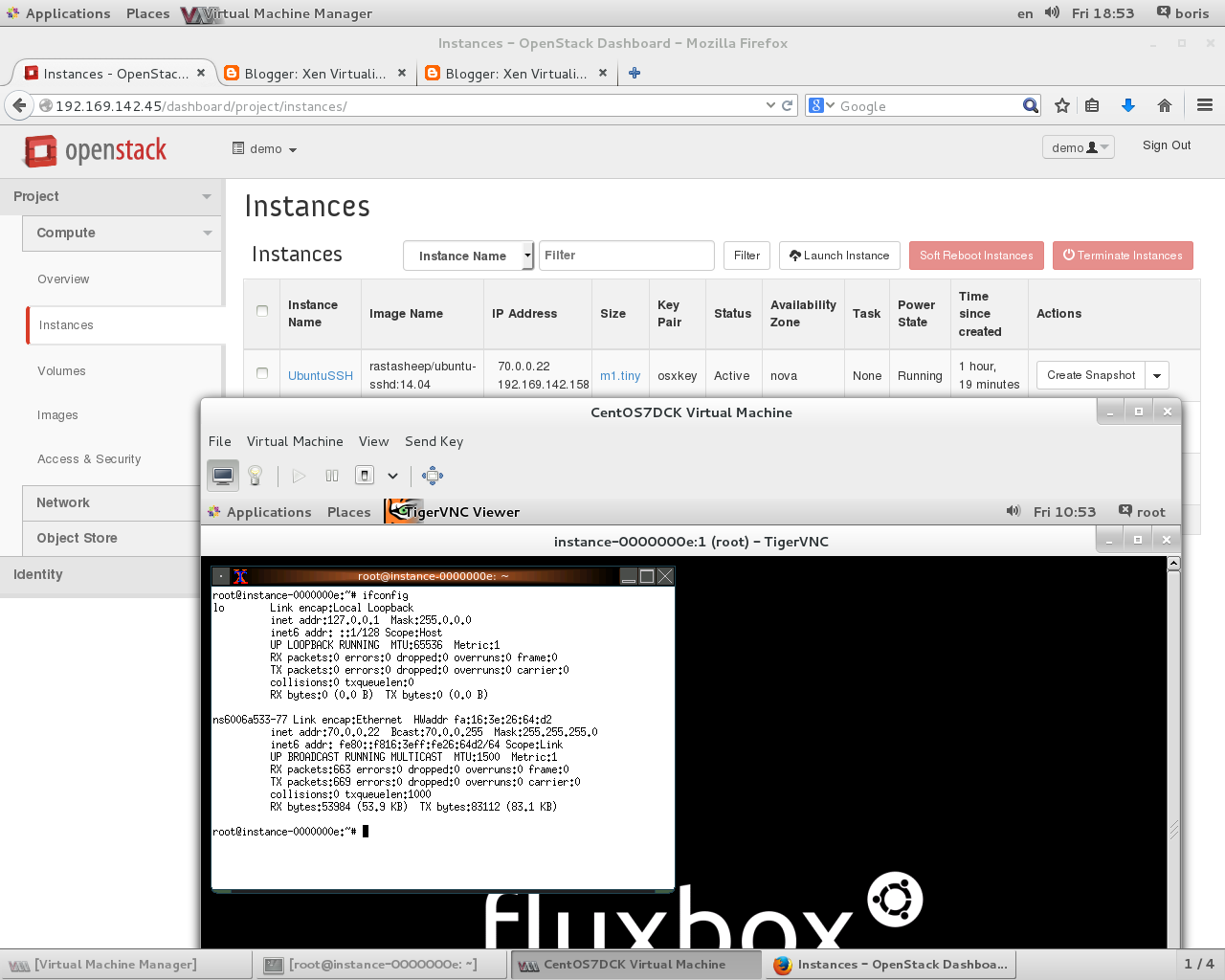Bookmark this page with star icon

1062,106
